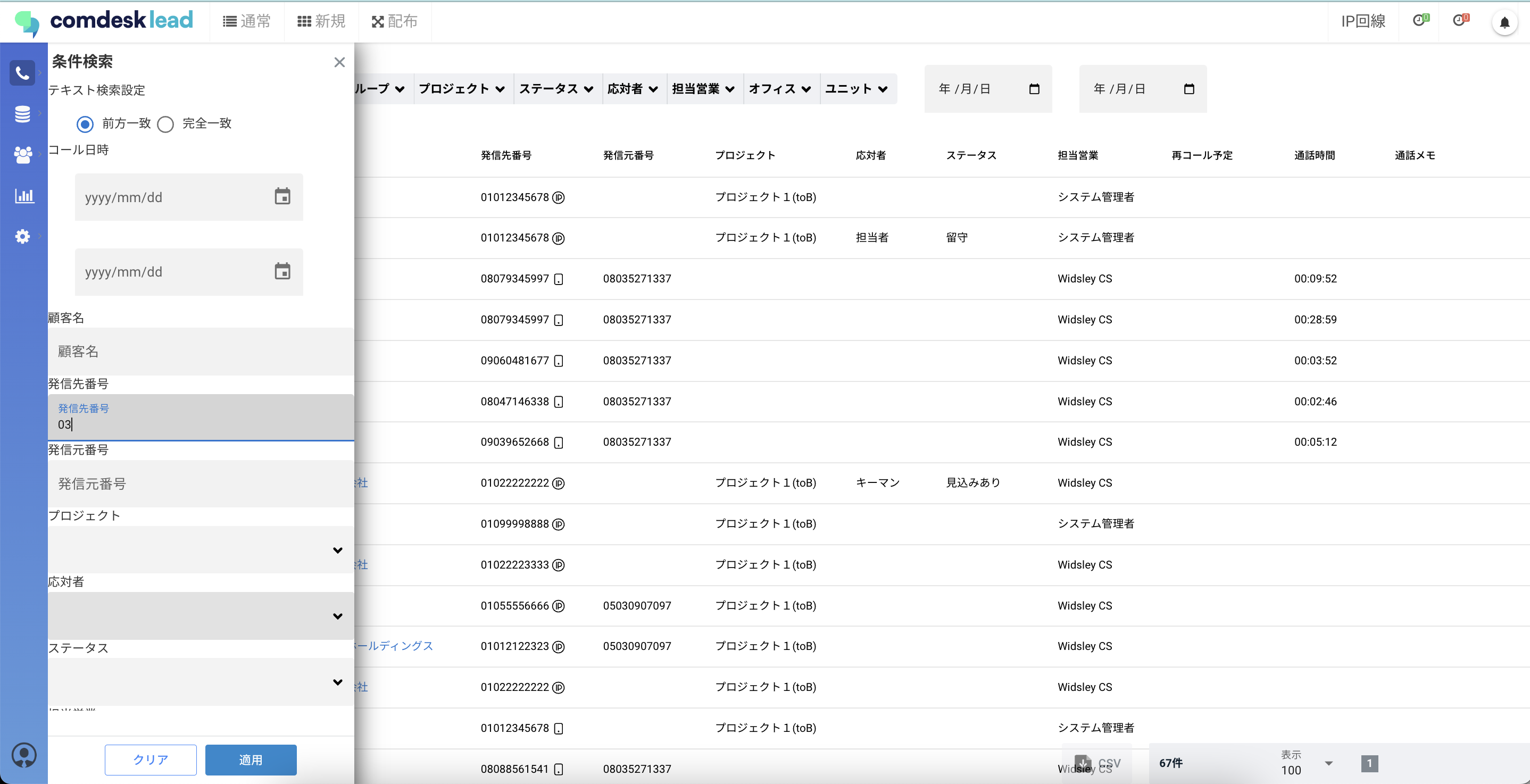Open the users group sidebar icon
The height and width of the screenshot is (784, 1530).
22,155
